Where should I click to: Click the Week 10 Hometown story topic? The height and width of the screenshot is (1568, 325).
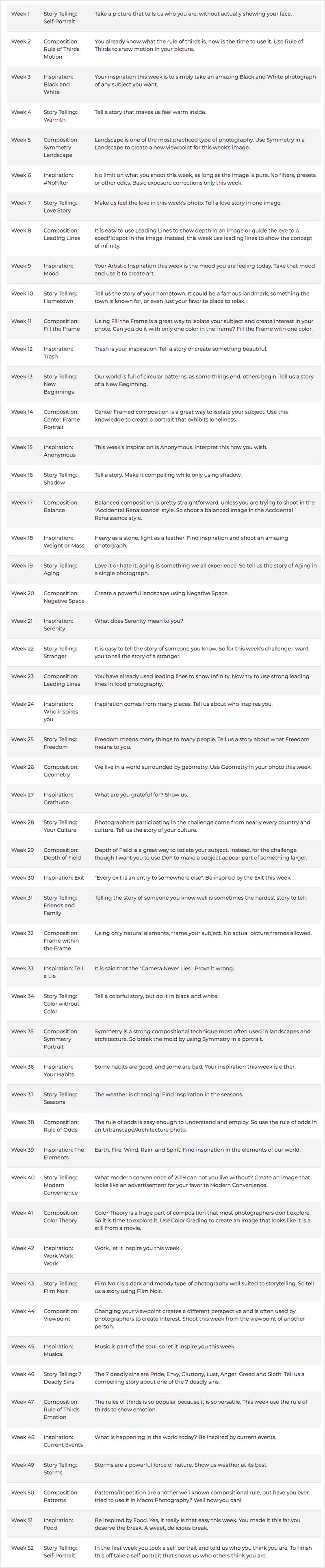tap(60, 297)
